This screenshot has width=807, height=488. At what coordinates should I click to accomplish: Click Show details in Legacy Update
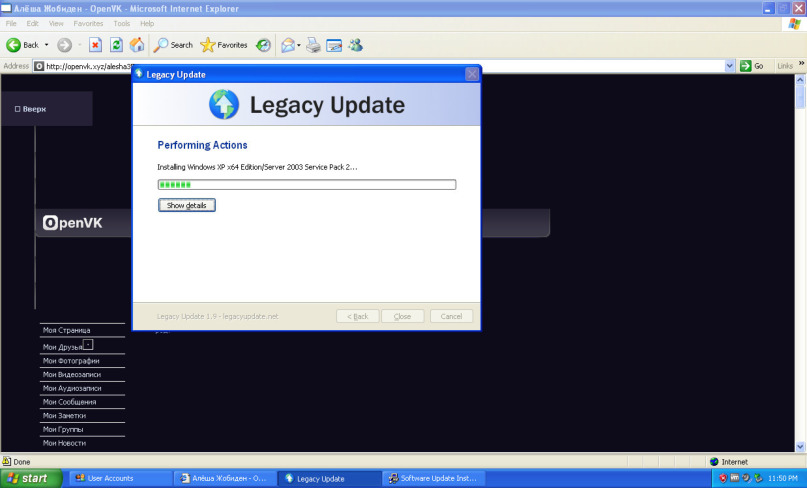(x=187, y=205)
